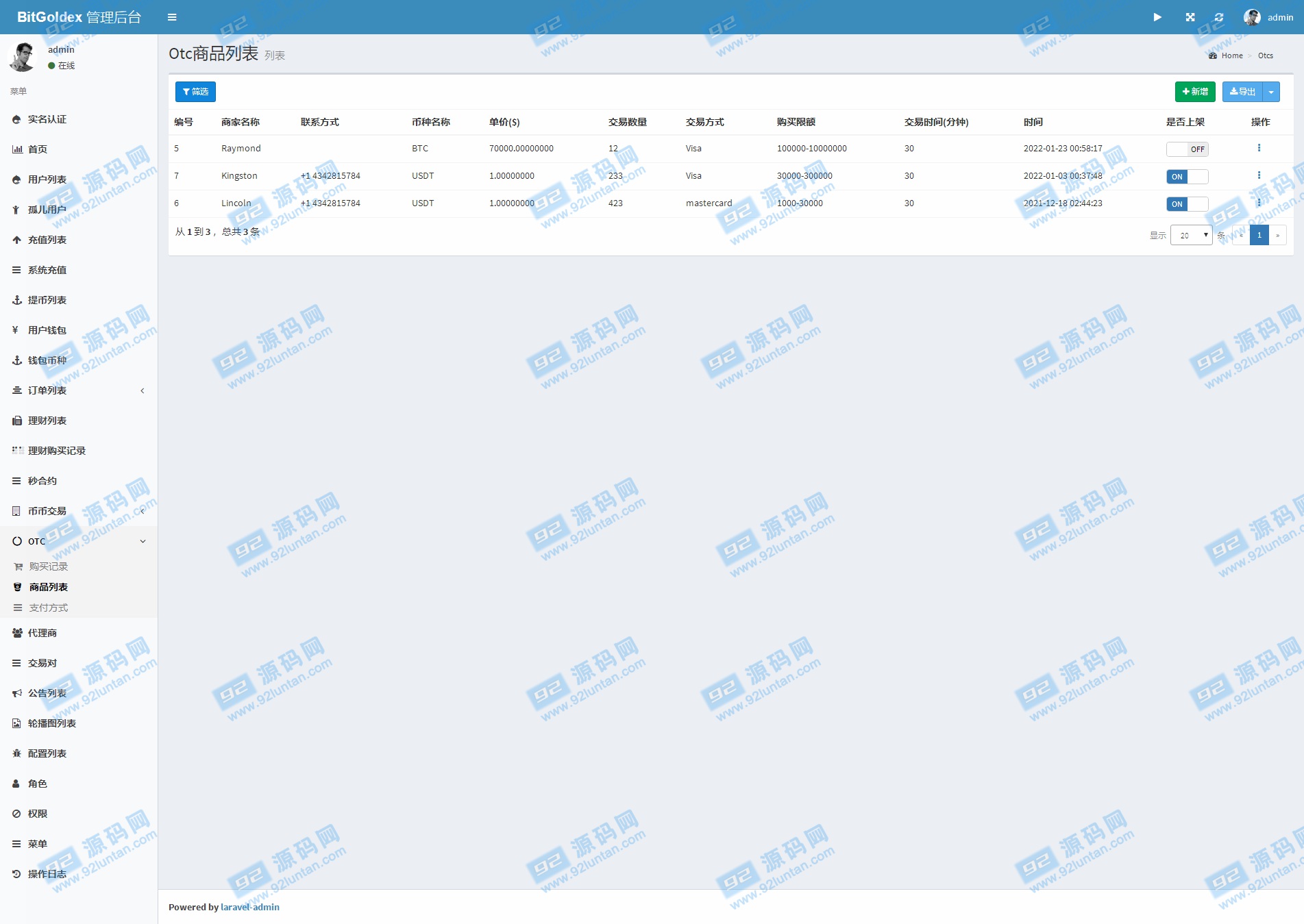
Task: Click the 100000-10000000 purchase limit cell
Action: (812, 148)
